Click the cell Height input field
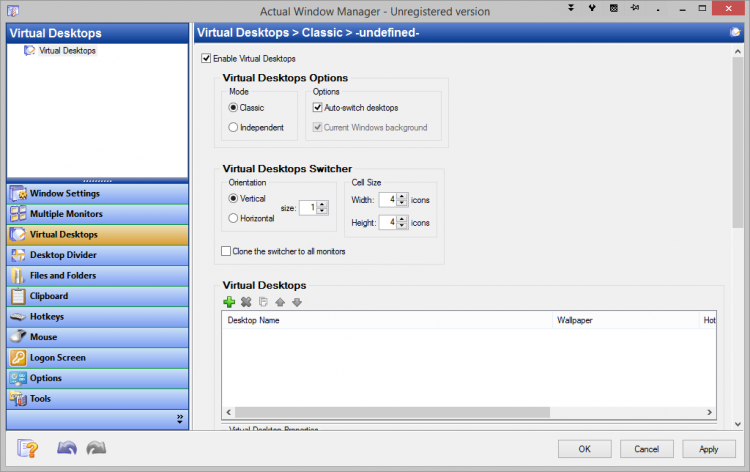The width and height of the screenshot is (750, 472). [388, 222]
